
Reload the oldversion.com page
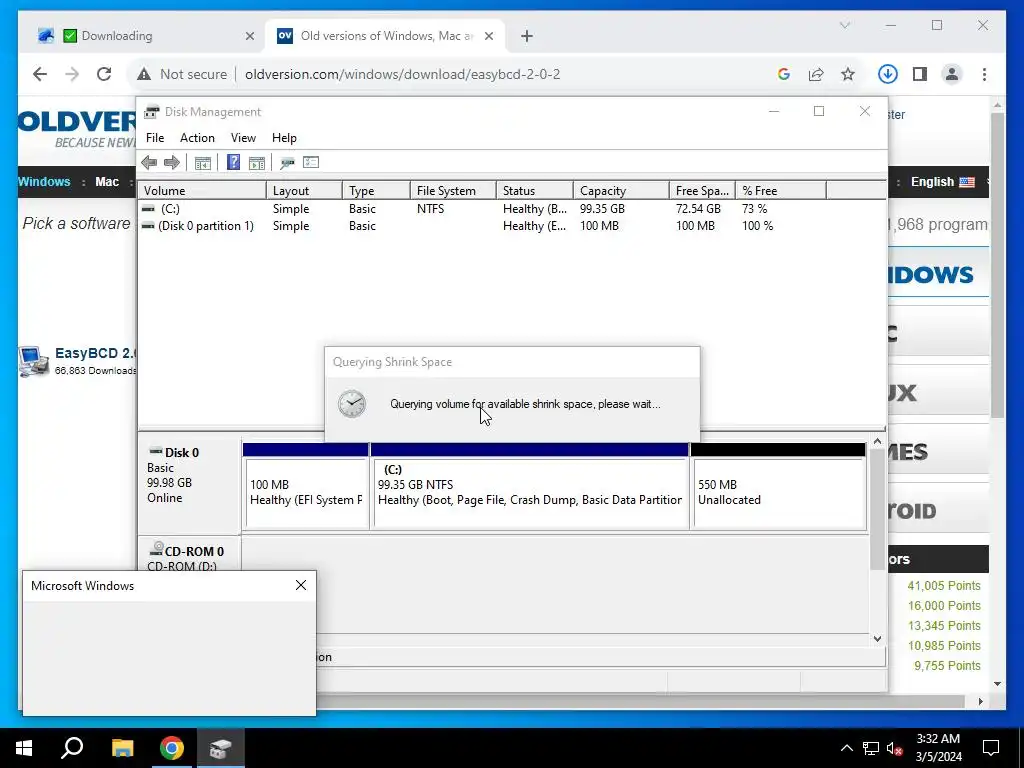[x=104, y=74]
